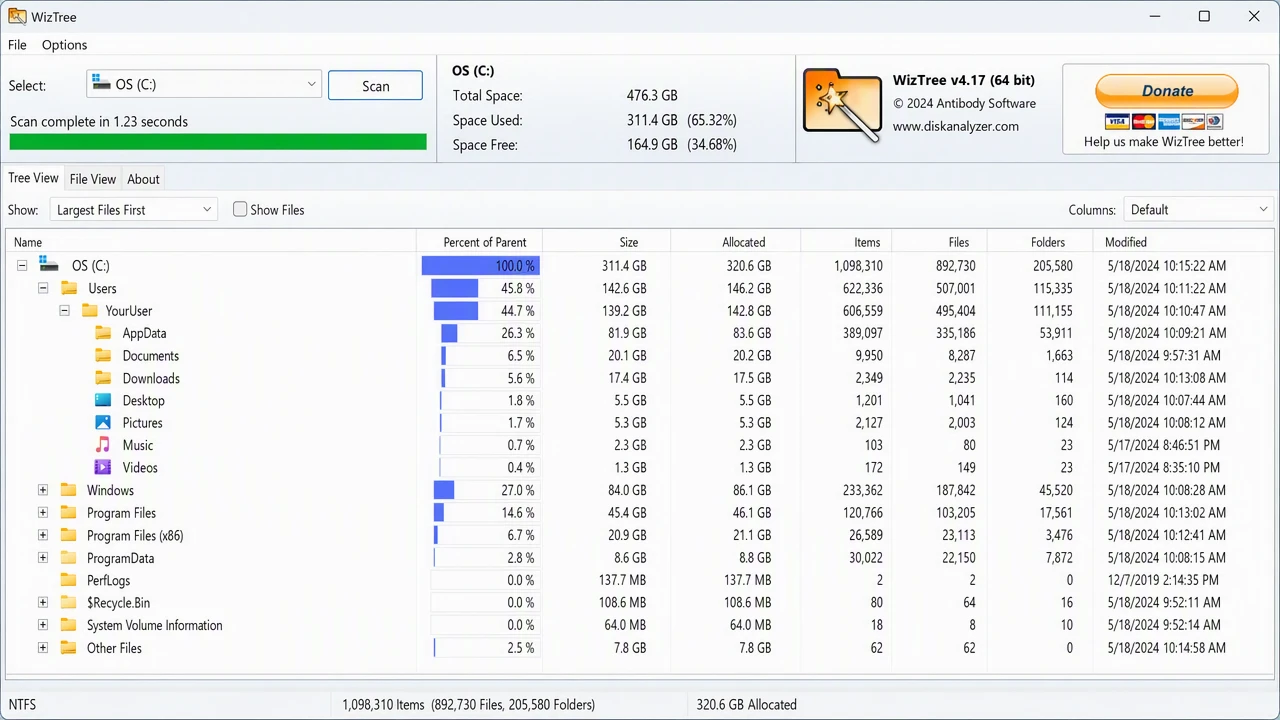
Task: Open the File menu
Action: (17, 45)
